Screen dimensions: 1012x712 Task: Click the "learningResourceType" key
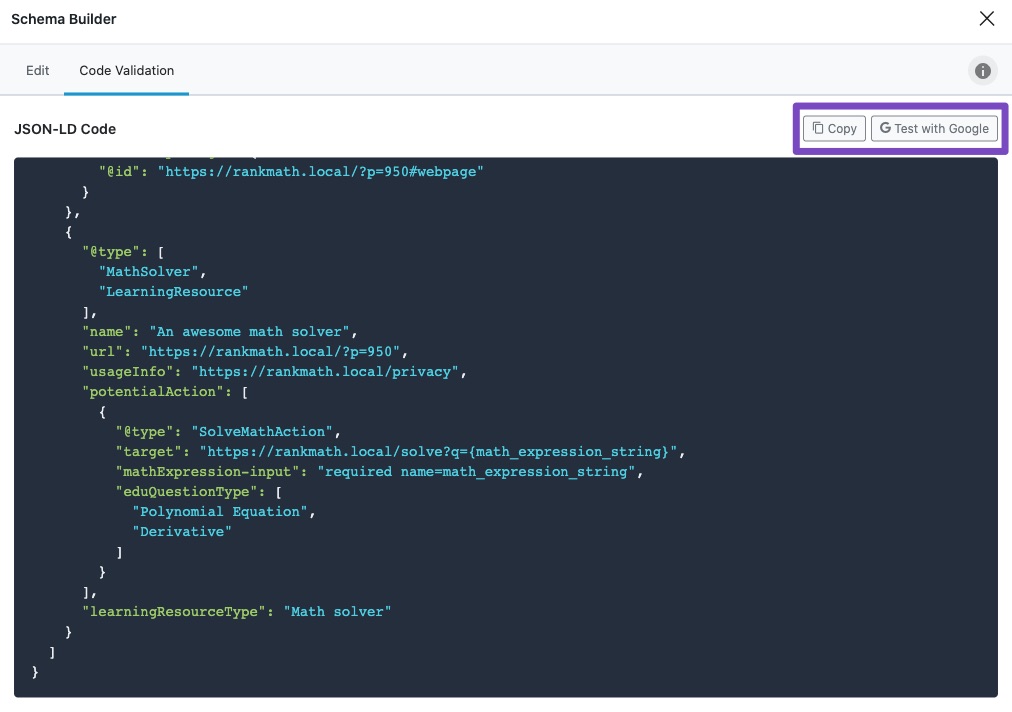click(174, 612)
